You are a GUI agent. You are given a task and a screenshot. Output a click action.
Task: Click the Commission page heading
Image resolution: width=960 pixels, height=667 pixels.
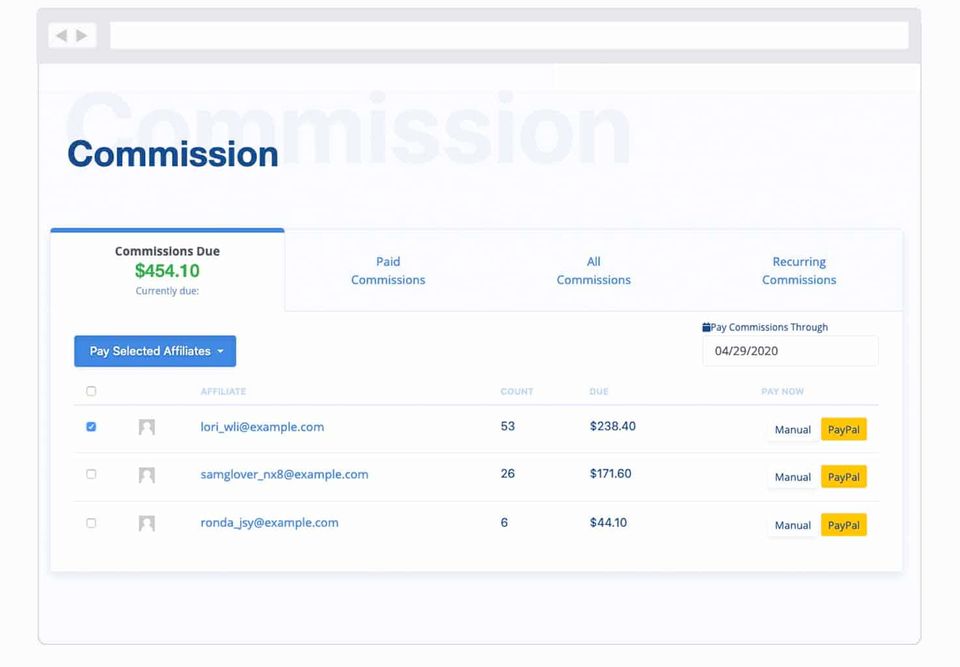pos(173,154)
